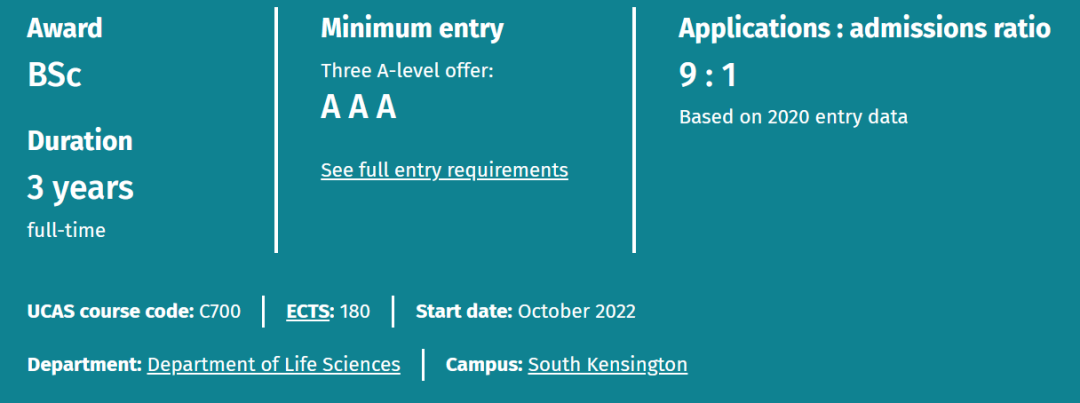The height and width of the screenshot is (403, 1080).
Task: Open the Department of Life Sciences link
Action: coord(273,365)
